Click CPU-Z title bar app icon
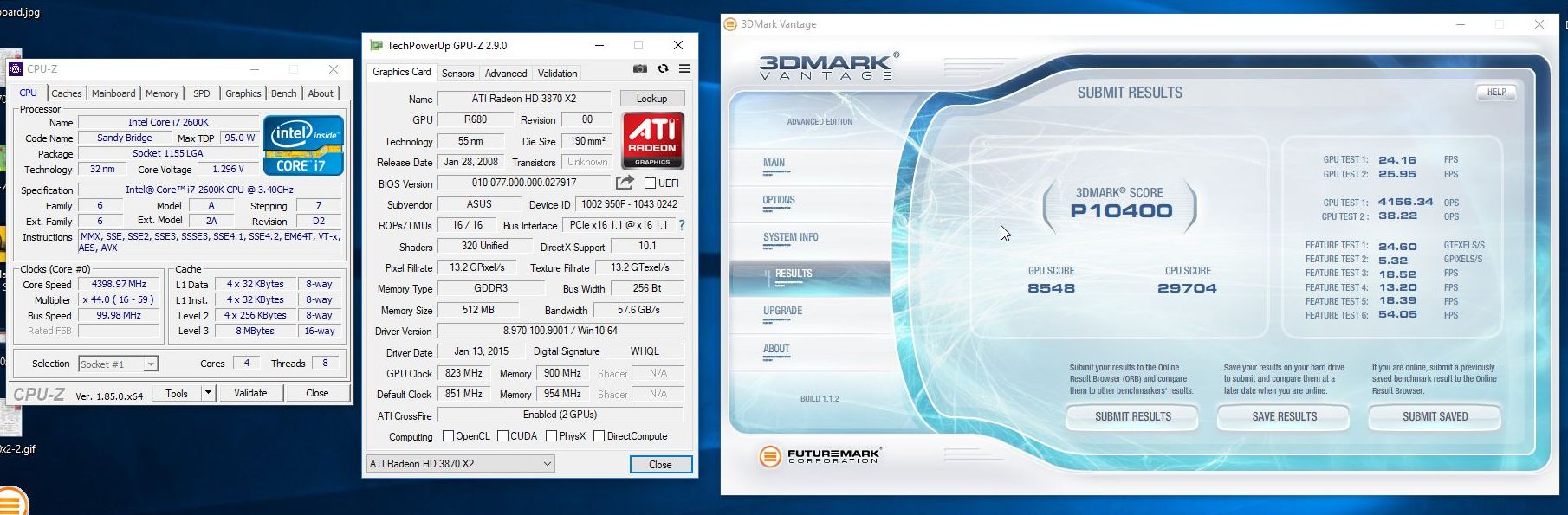This screenshot has height=515, width=1568. tap(15, 69)
